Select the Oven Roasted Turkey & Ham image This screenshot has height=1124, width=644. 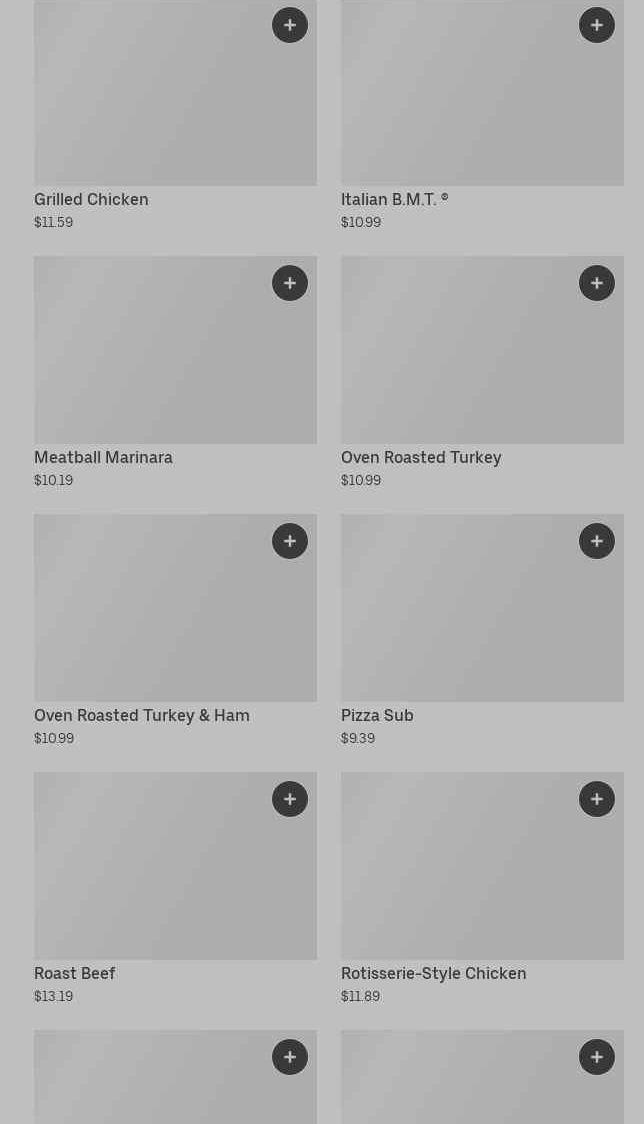tap(175, 608)
